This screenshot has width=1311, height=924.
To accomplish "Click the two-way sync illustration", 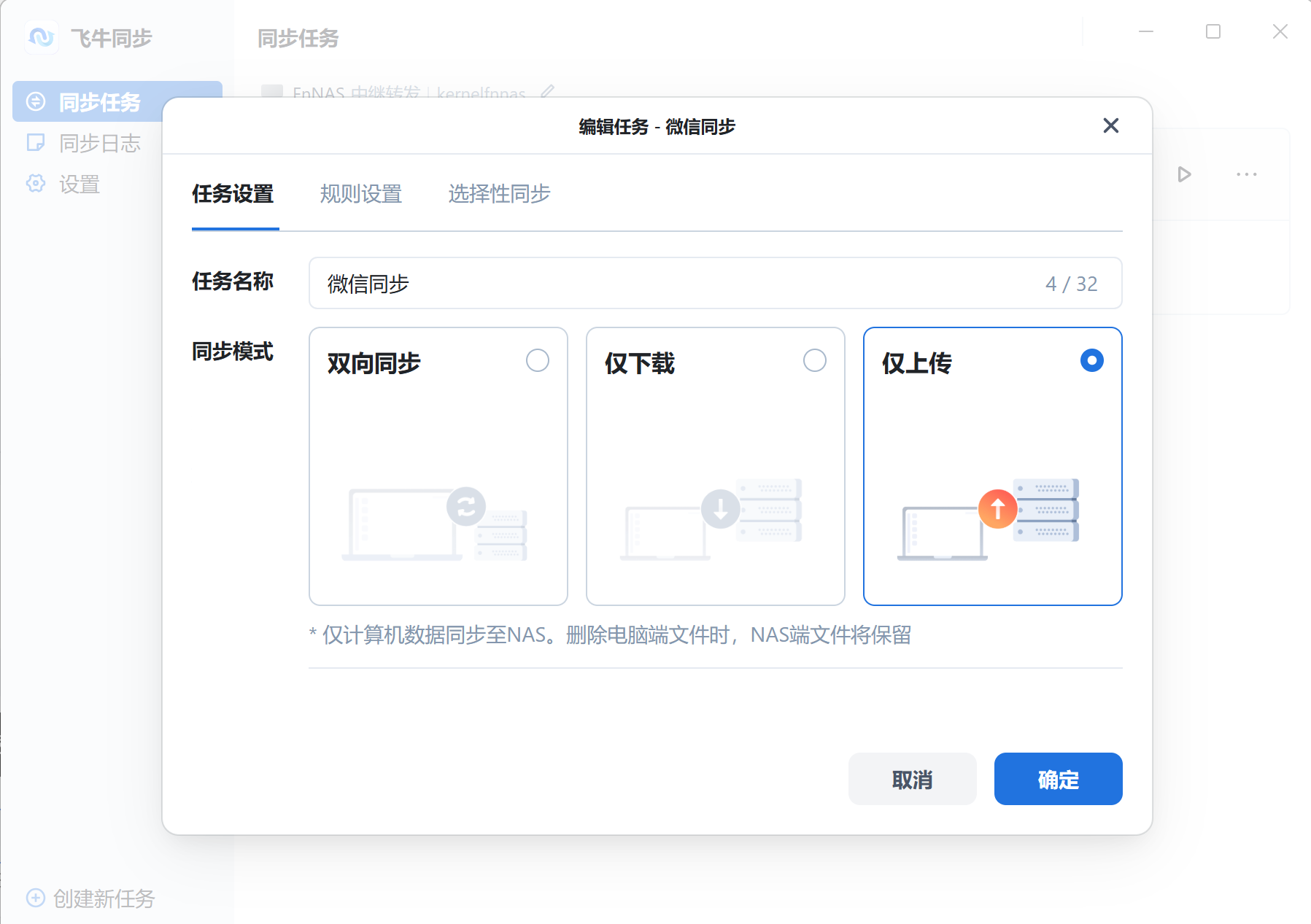I will pyautogui.click(x=435, y=524).
